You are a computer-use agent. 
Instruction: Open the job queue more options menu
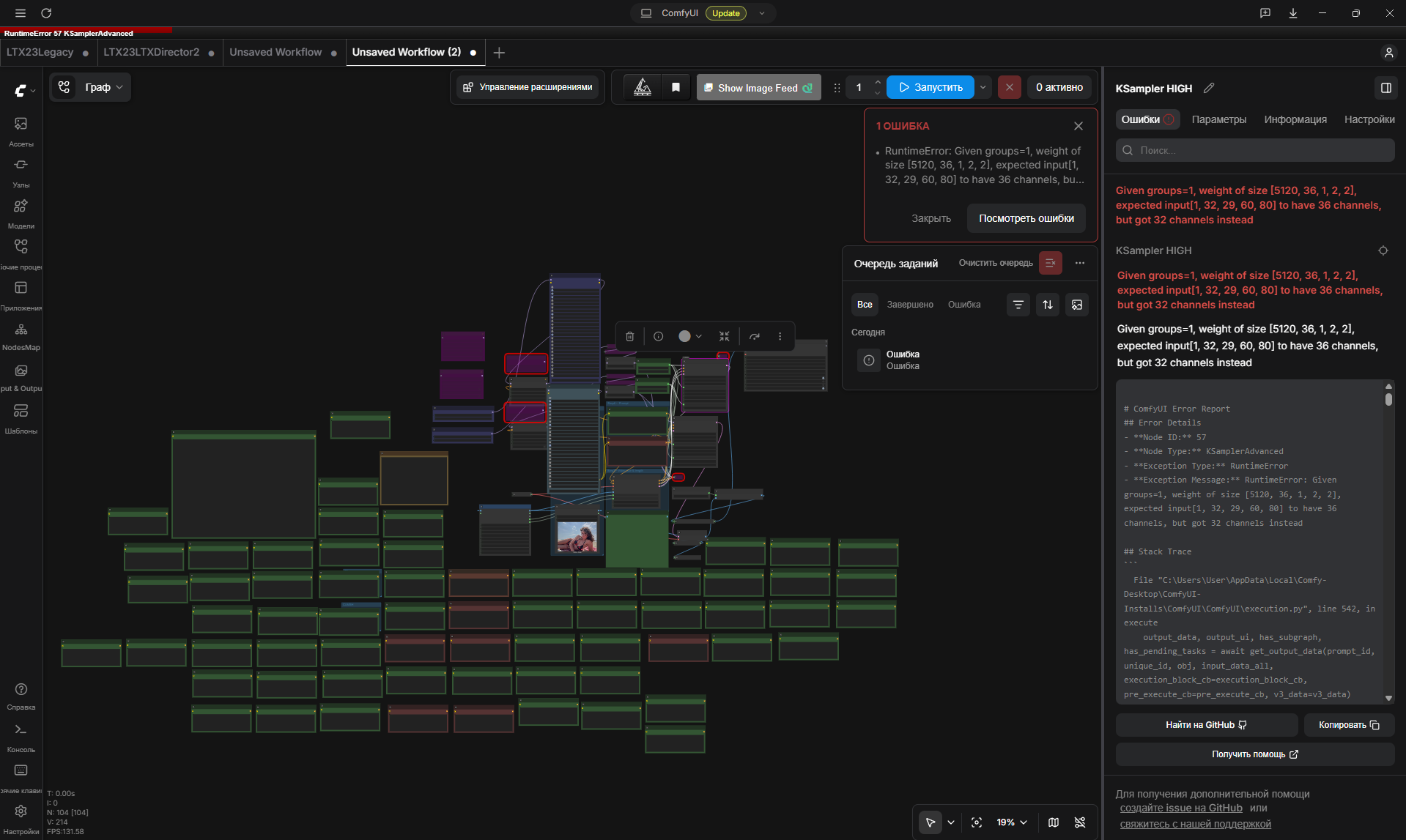click(x=1080, y=263)
